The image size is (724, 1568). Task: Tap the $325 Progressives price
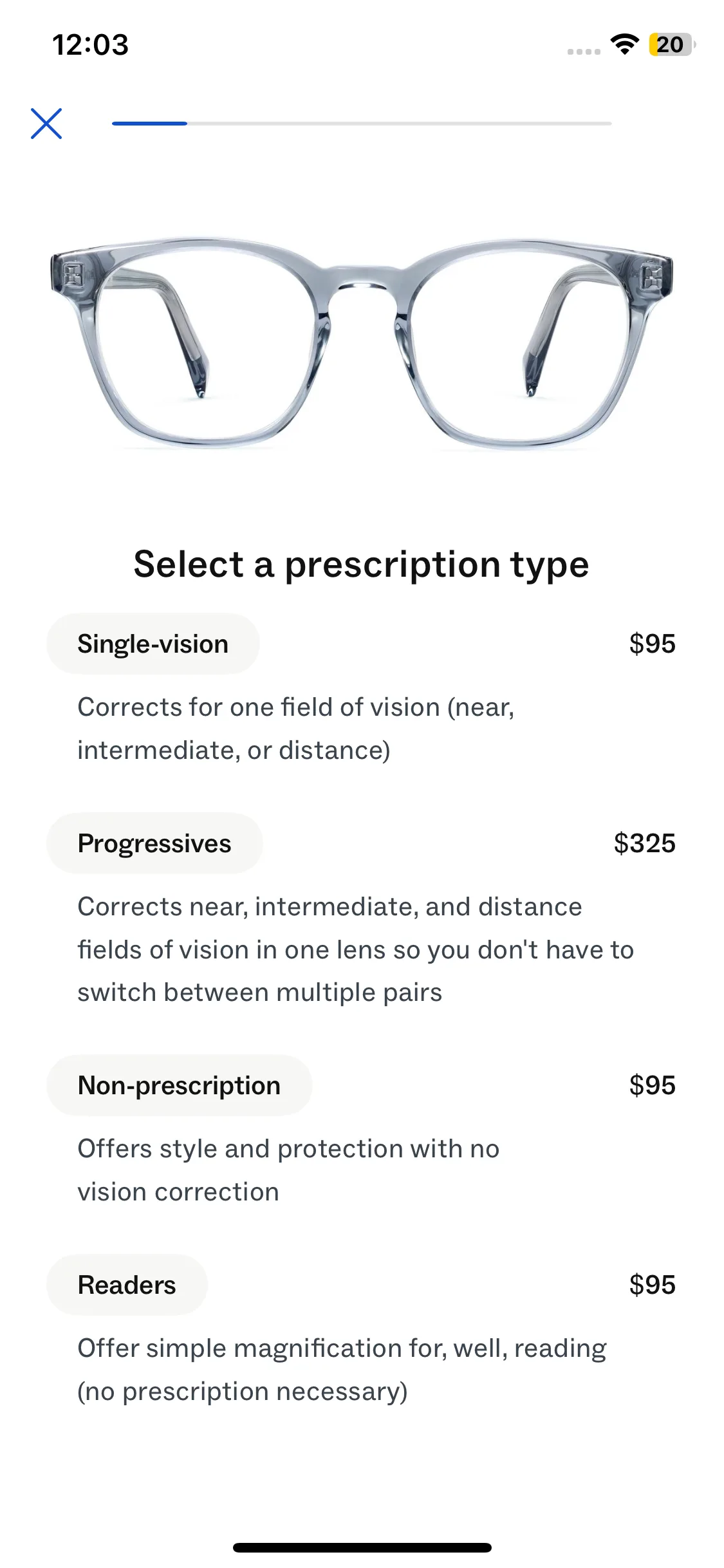(x=644, y=843)
